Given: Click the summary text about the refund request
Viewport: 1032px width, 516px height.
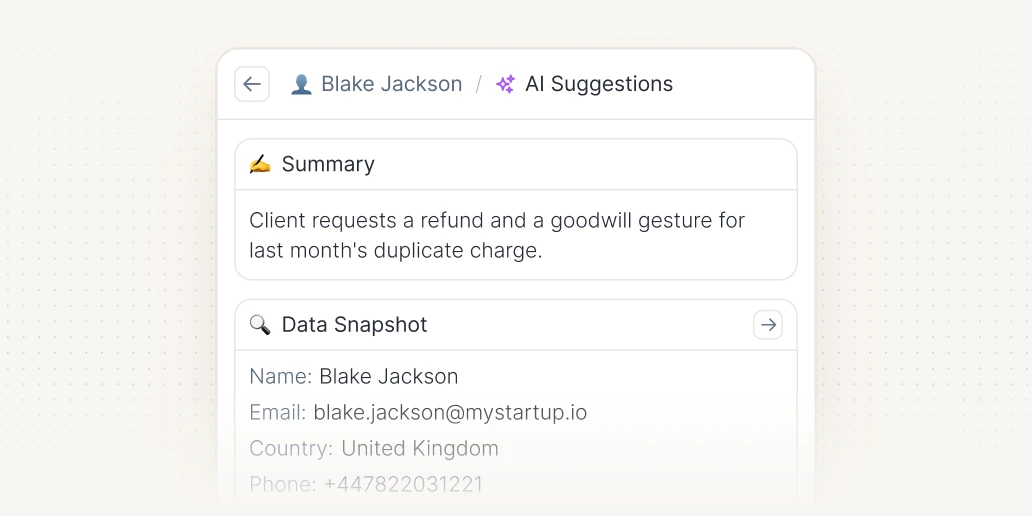Looking at the screenshot, I should [x=497, y=236].
